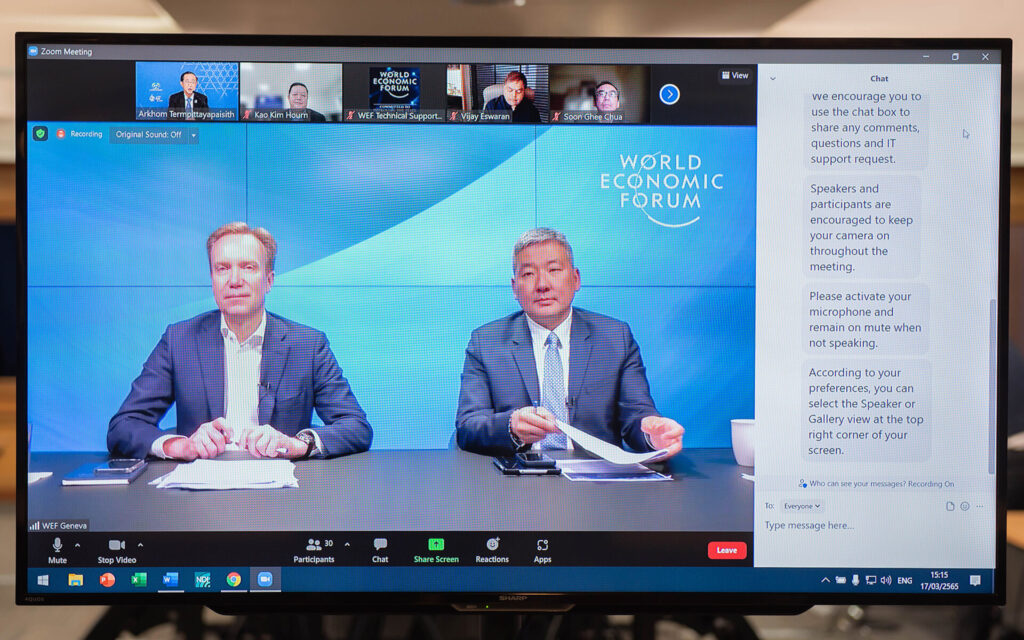
Task: Toggle the Original Sound: Off button
Action: click(153, 135)
